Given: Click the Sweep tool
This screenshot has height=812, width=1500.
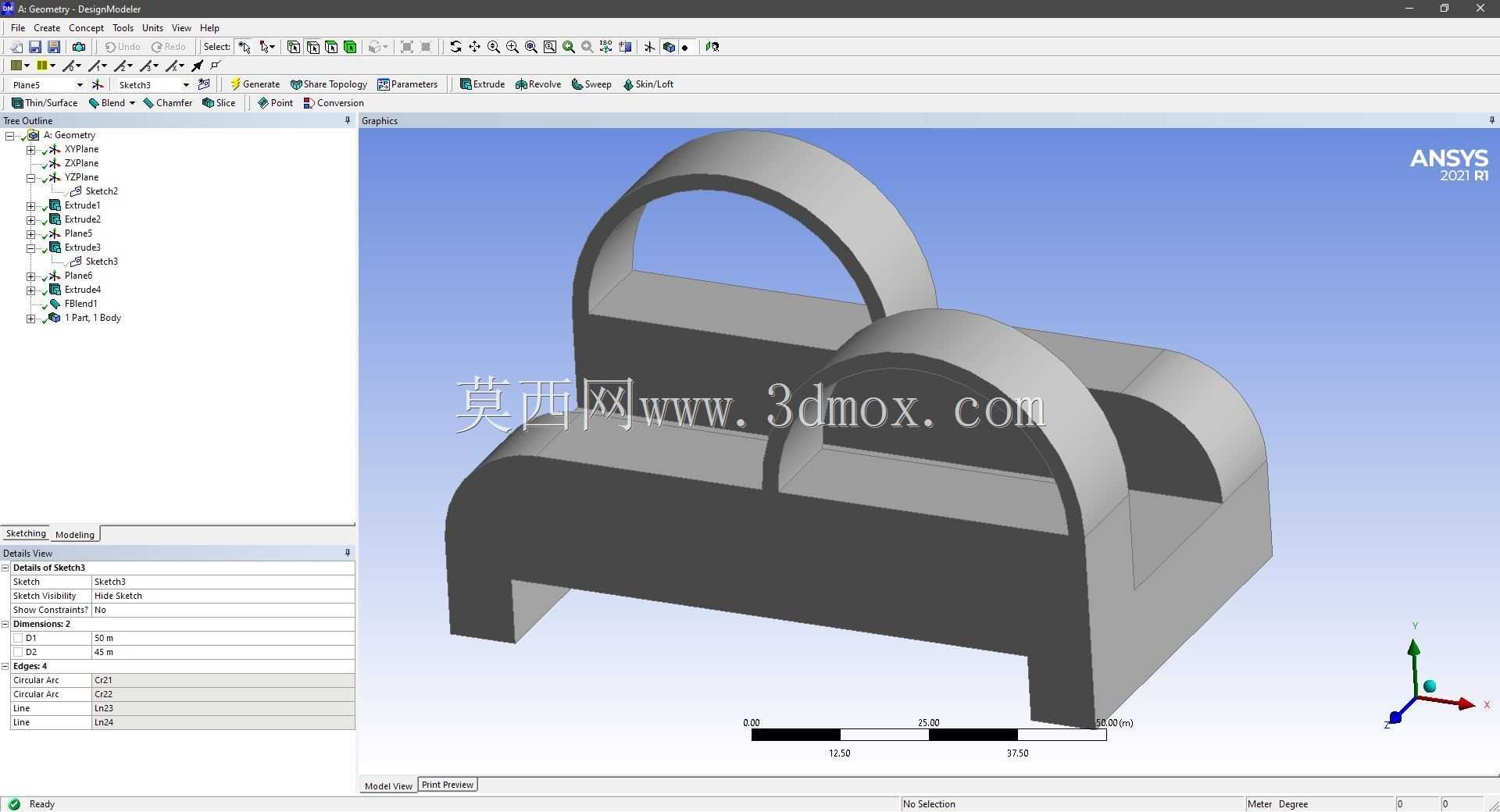Looking at the screenshot, I should 591,84.
